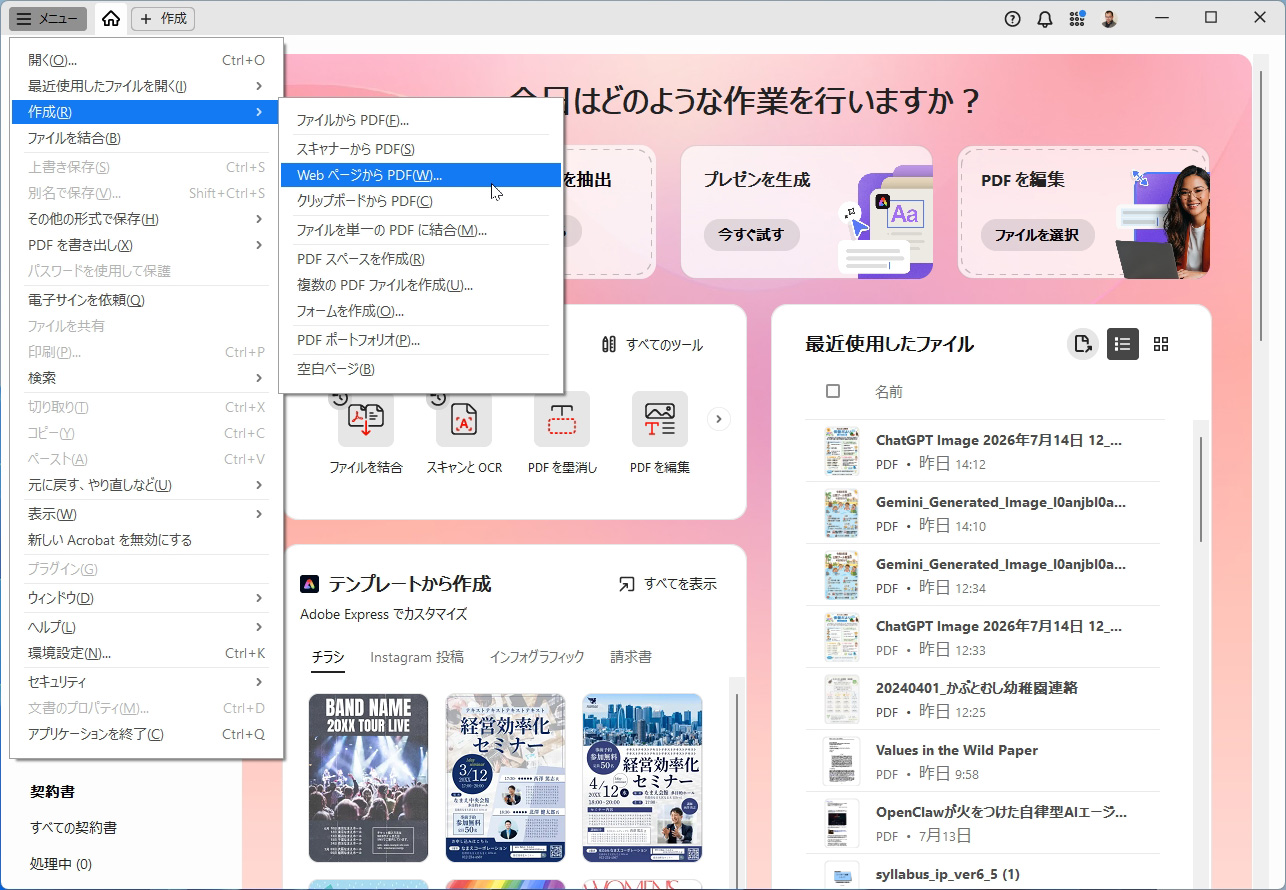Screen dimensions: 1286x890
Task: Click the 今すぐ試す button
Action: point(751,235)
